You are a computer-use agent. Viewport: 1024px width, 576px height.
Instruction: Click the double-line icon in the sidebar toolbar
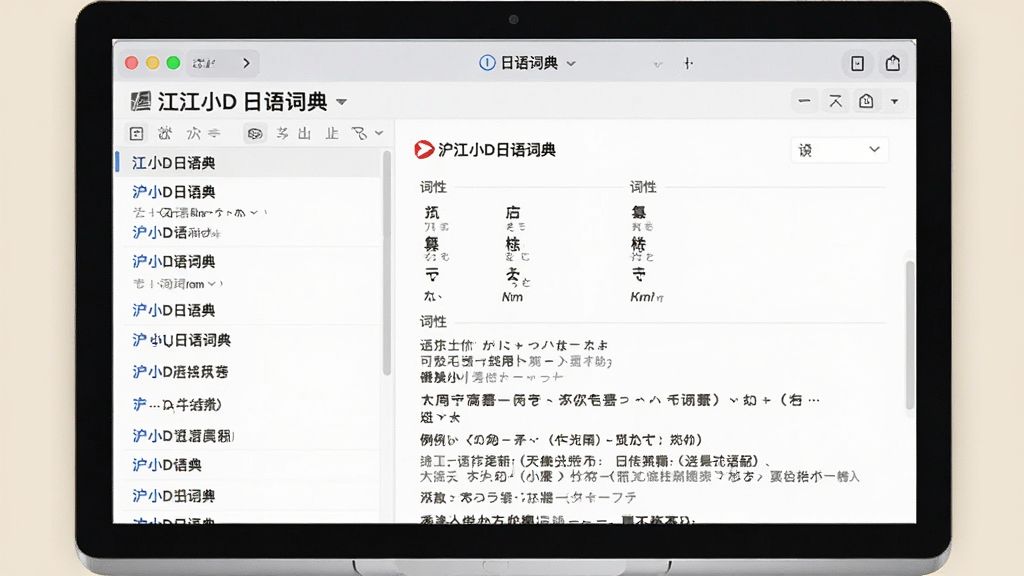[x=214, y=134]
